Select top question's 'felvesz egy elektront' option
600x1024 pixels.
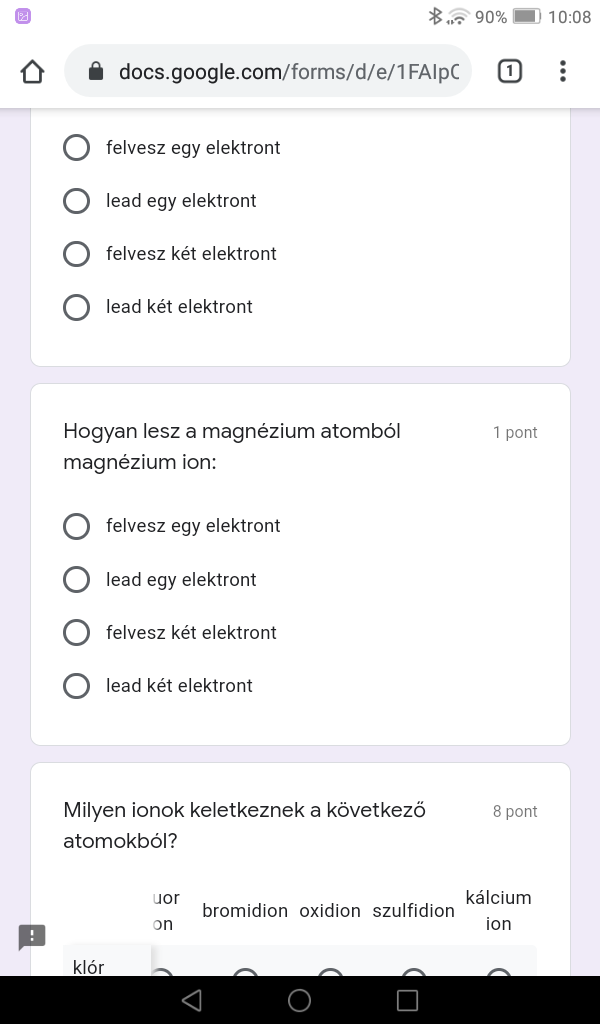click(x=77, y=148)
